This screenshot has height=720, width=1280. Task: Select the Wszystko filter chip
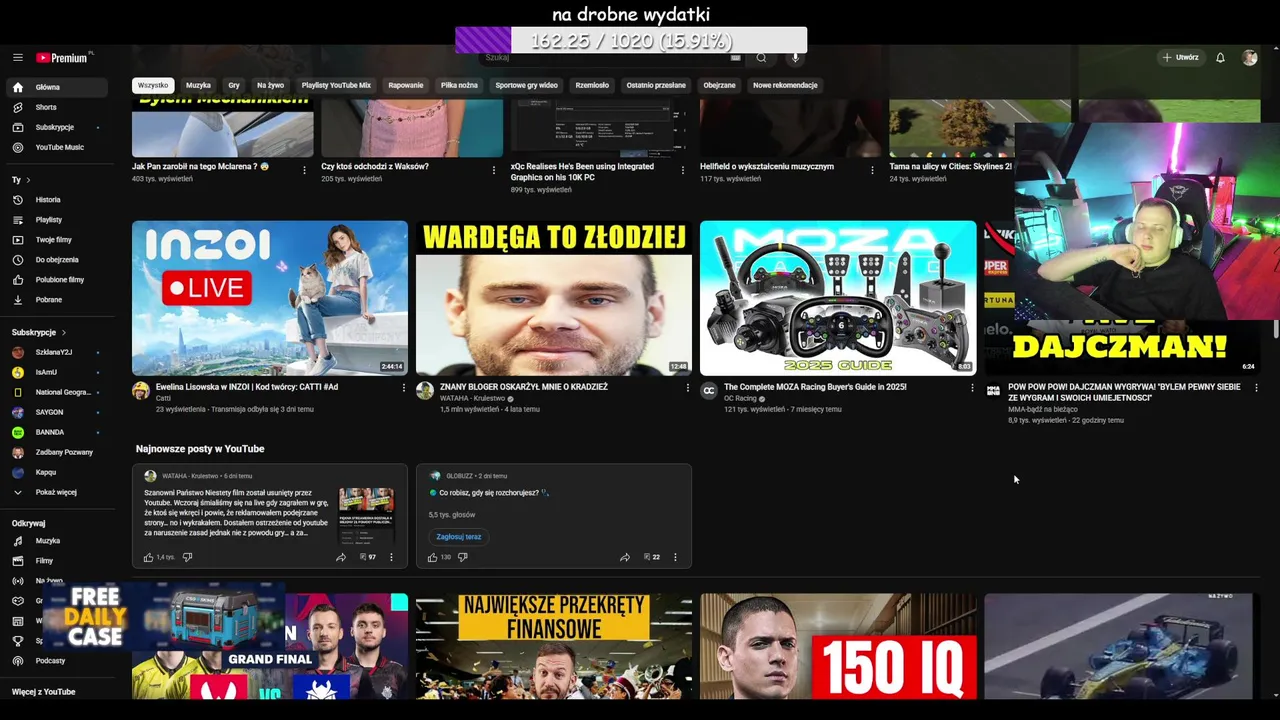pos(153,85)
